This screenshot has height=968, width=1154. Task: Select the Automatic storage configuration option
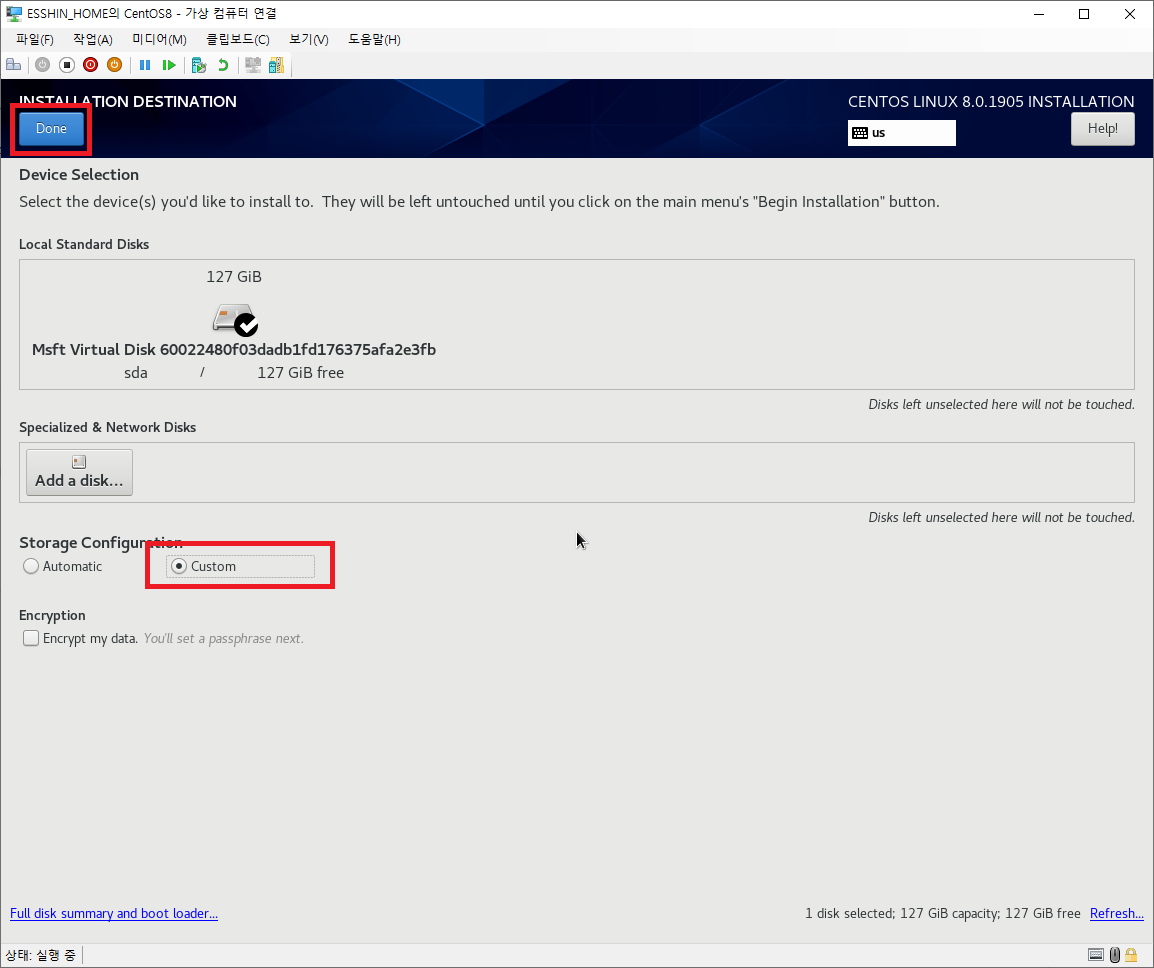(x=63, y=566)
